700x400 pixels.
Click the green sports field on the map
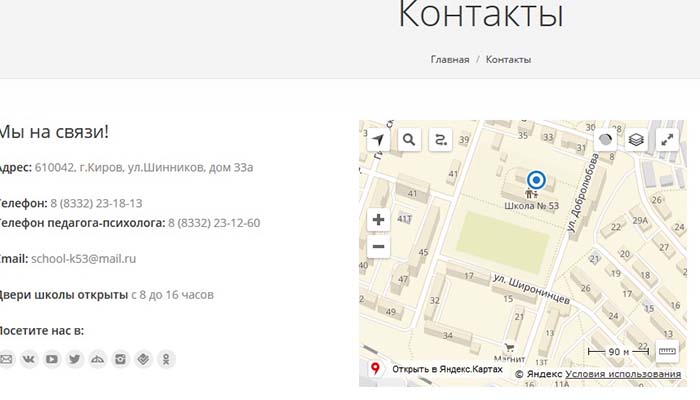503,242
